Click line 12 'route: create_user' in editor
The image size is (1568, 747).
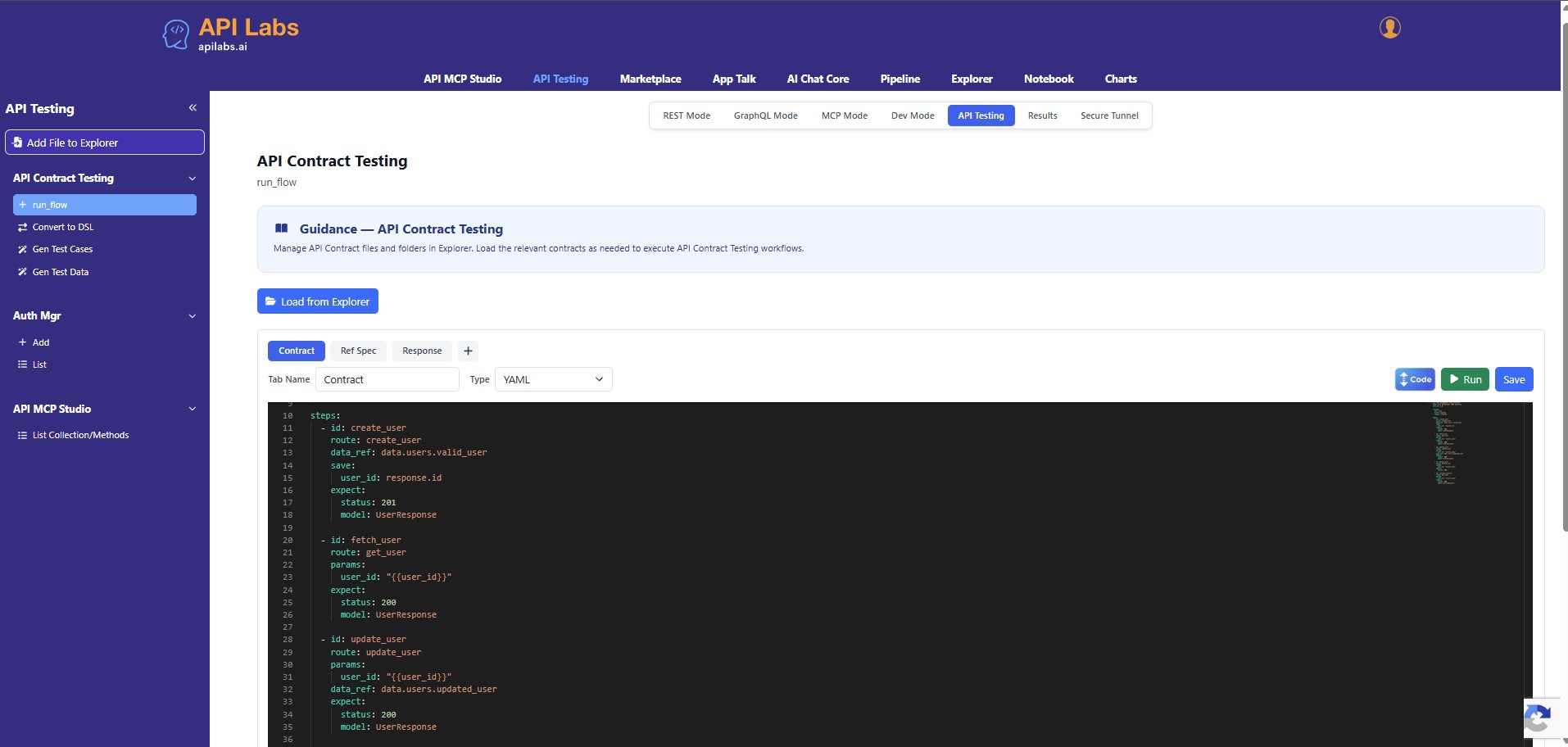click(x=375, y=441)
